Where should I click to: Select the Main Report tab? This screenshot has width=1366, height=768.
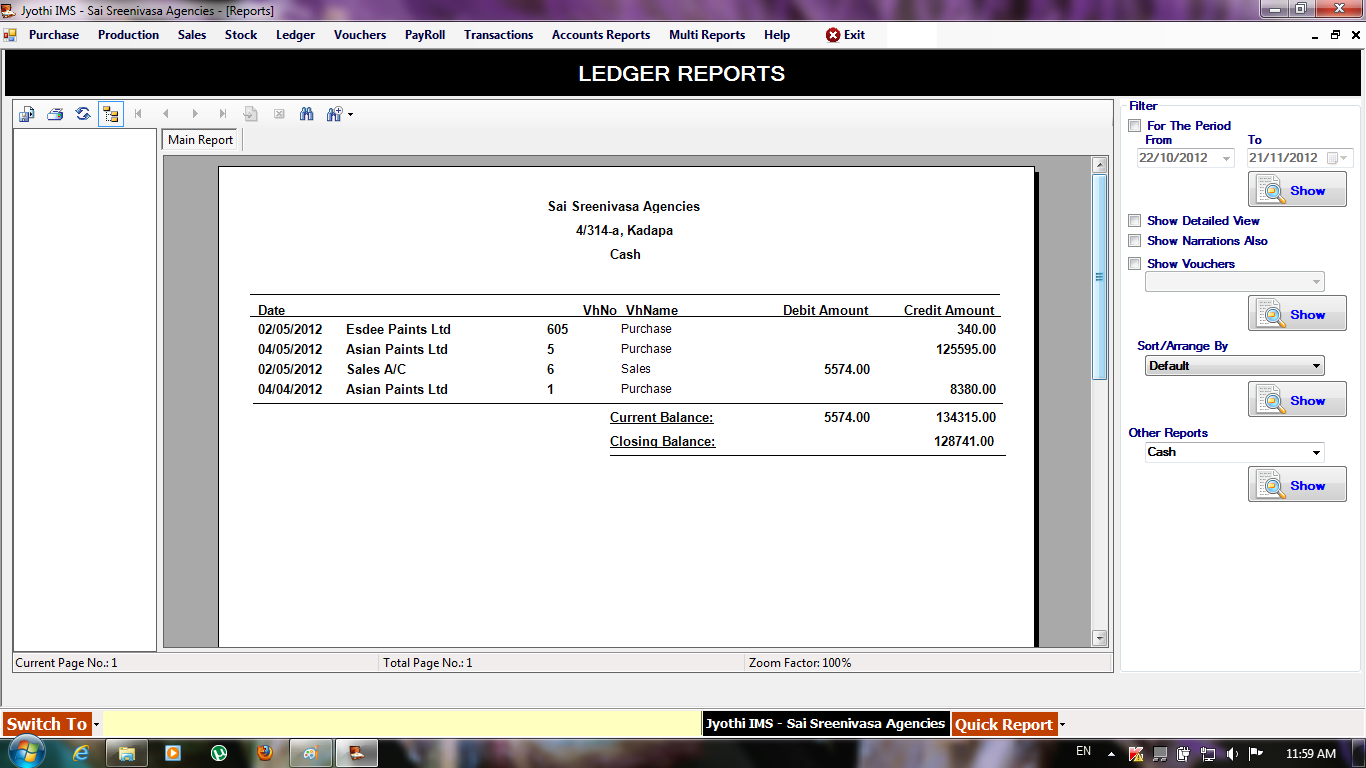click(x=200, y=140)
